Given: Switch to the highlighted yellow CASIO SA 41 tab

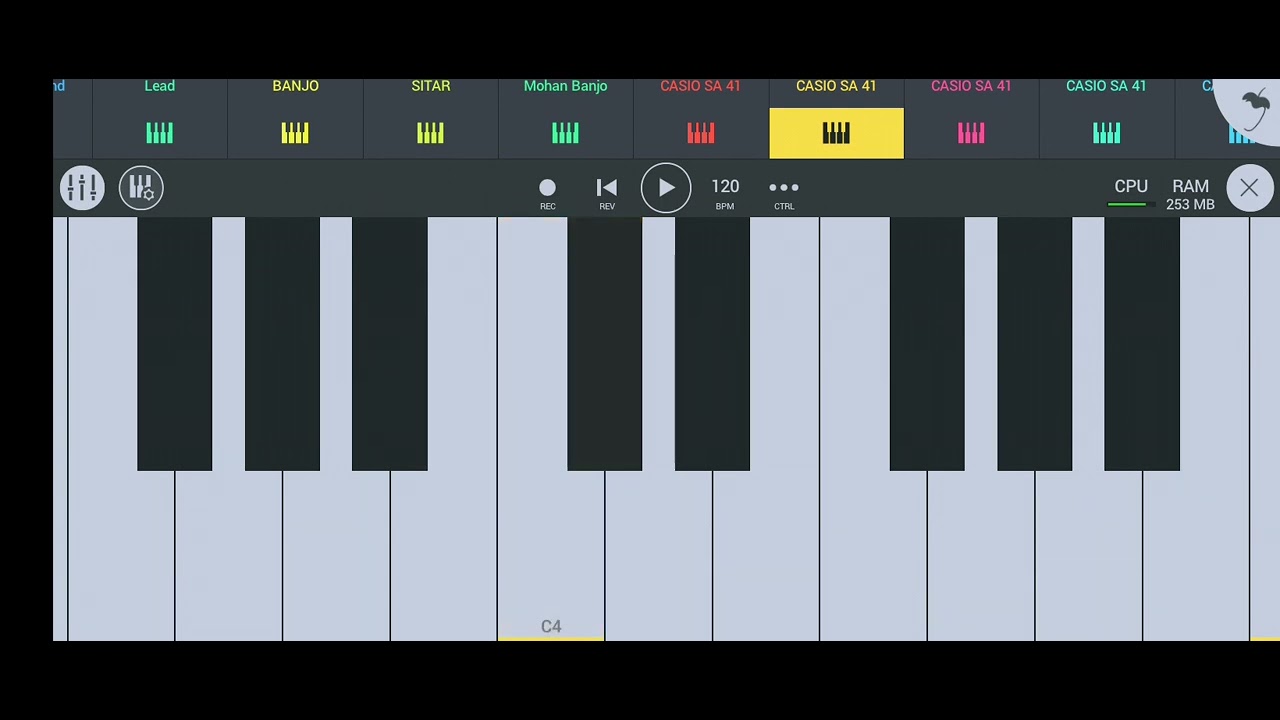Looking at the screenshot, I should 836,119.
